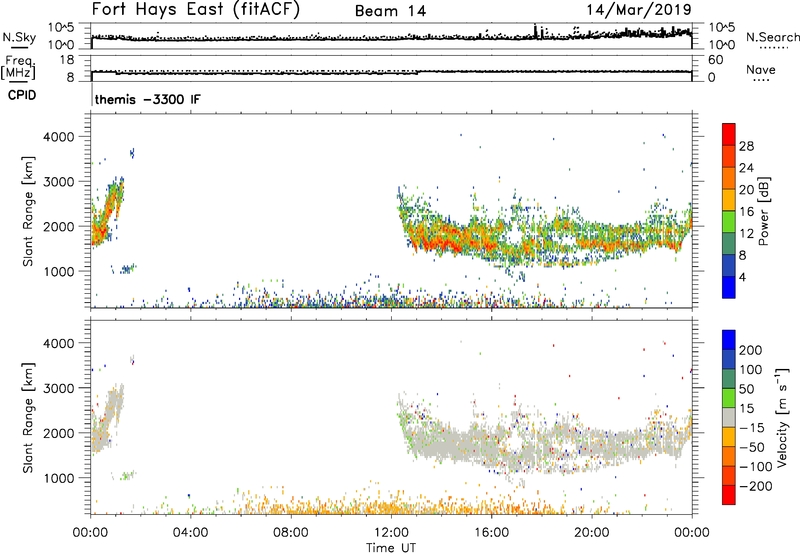Pick the gray velocity segment between 15 and -15
Viewport: 800px width, 554px height.
[729, 417]
